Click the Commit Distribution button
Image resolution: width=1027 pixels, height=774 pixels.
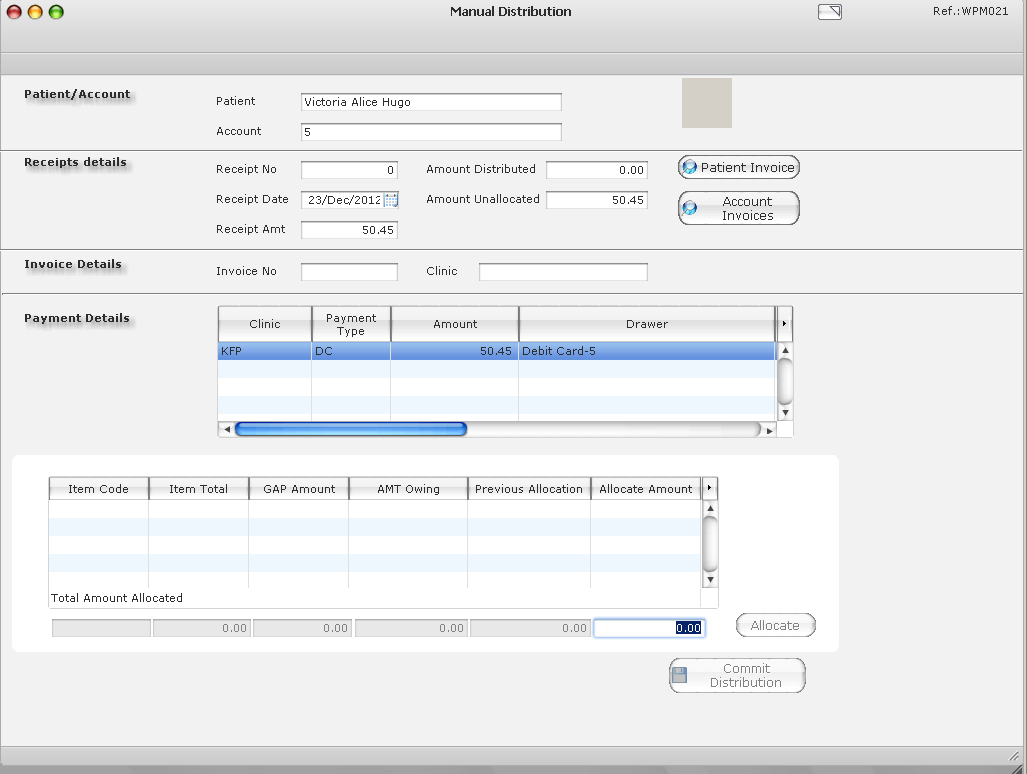click(x=738, y=675)
